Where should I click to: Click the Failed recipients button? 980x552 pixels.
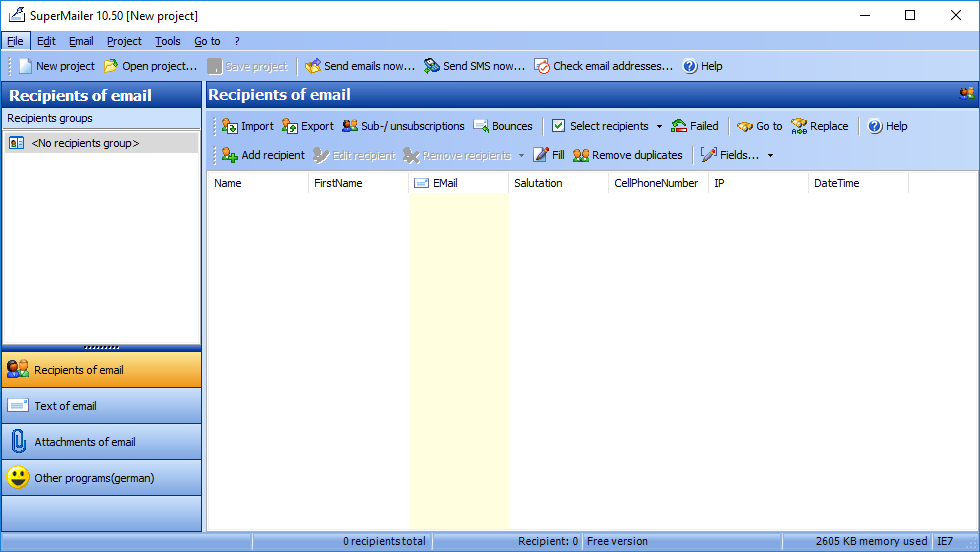tap(694, 126)
